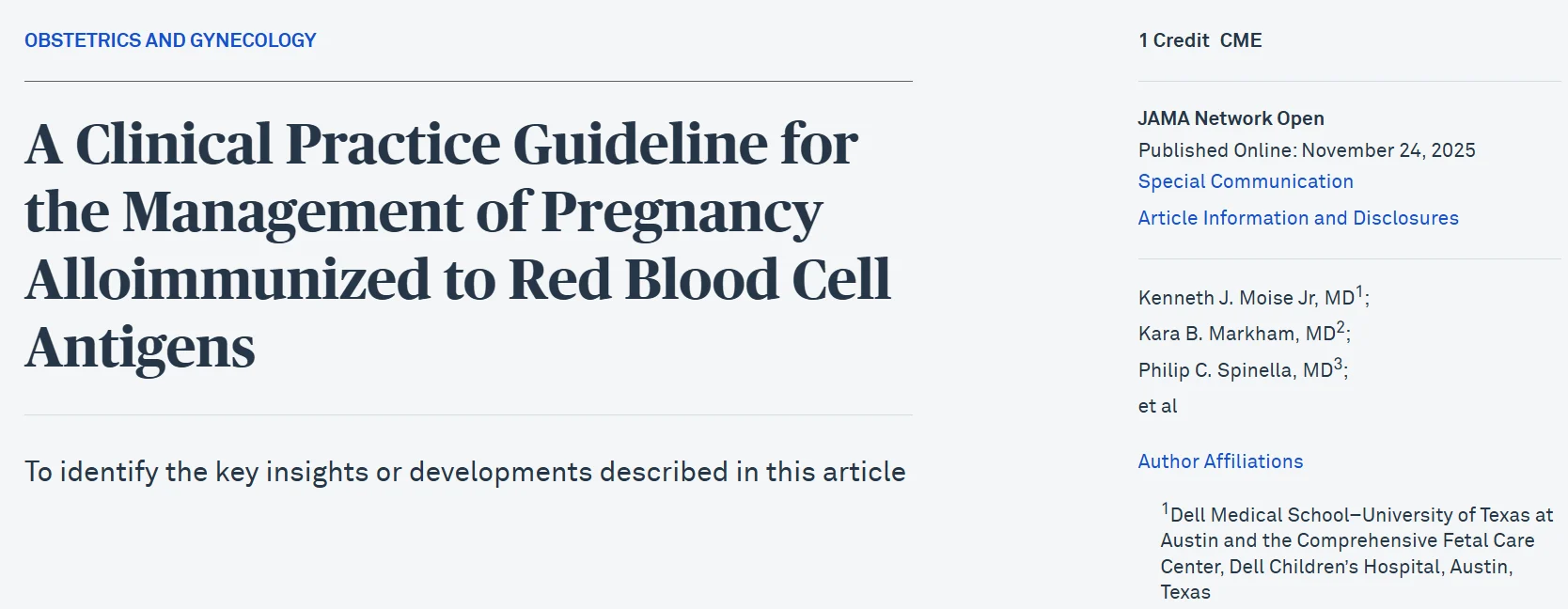The image size is (1568, 609).
Task: Click the word "Antigens" in the title
Action: pyautogui.click(x=141, y=348)
